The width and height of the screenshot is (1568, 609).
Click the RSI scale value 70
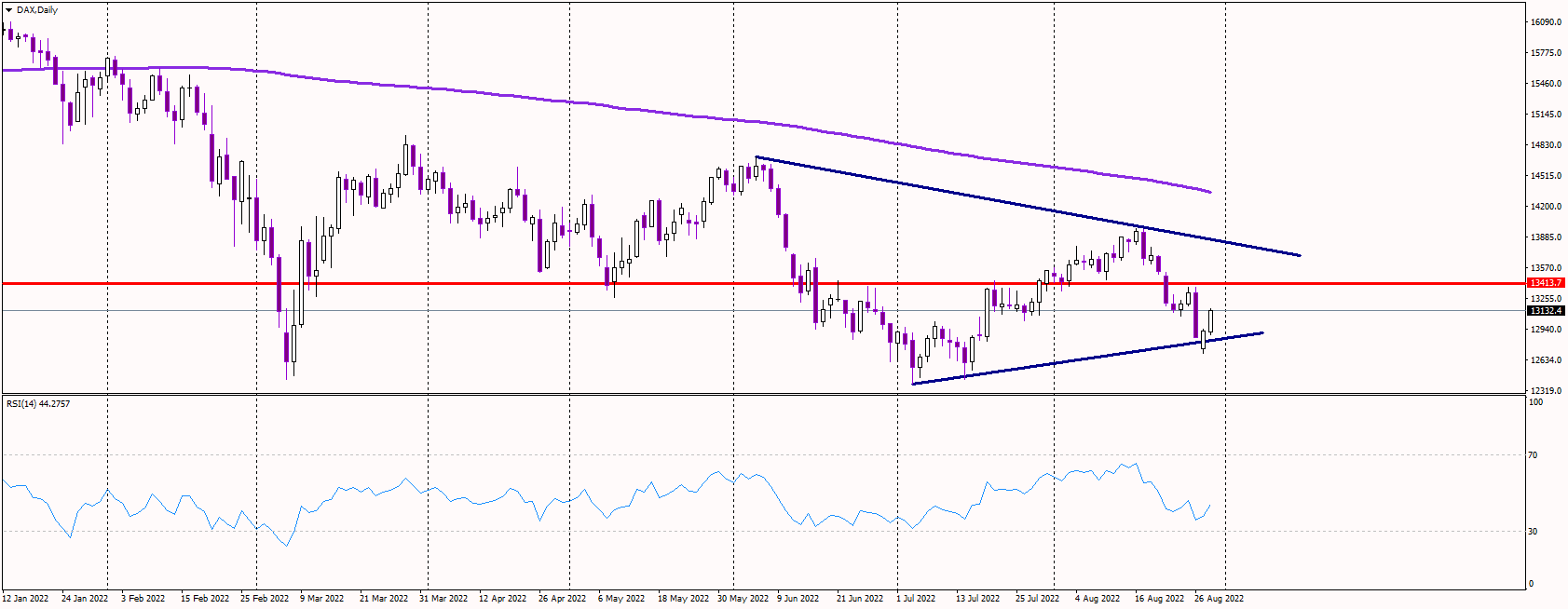pyautogui.click(x=1534, y=455)
